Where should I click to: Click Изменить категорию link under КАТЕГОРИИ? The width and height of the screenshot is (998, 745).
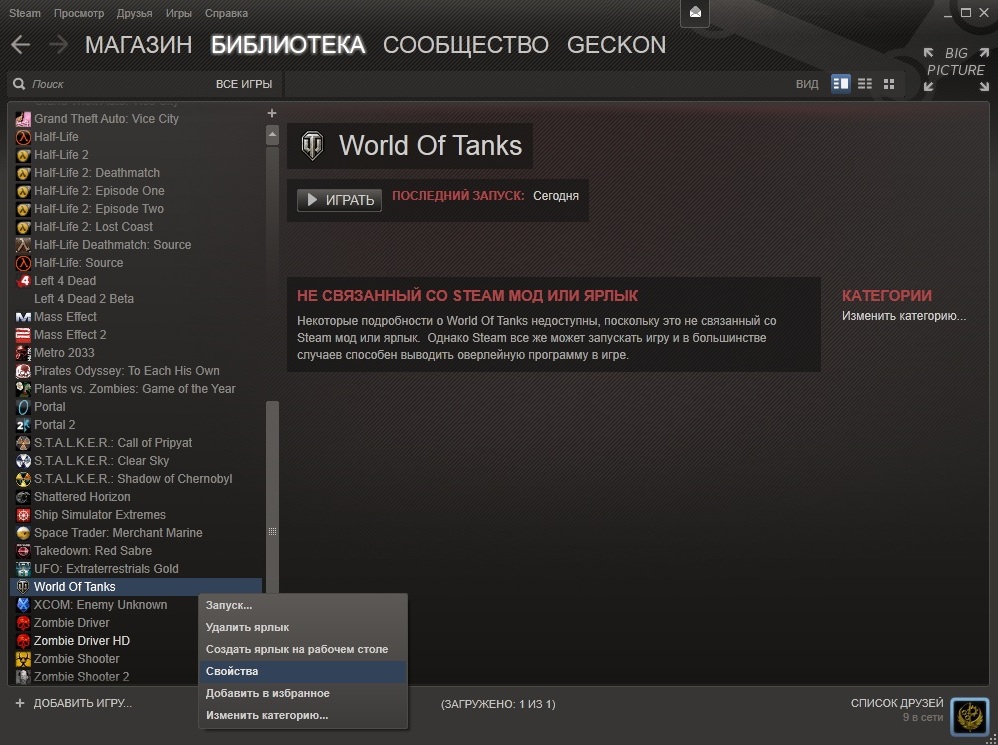(x=904, y=316)
